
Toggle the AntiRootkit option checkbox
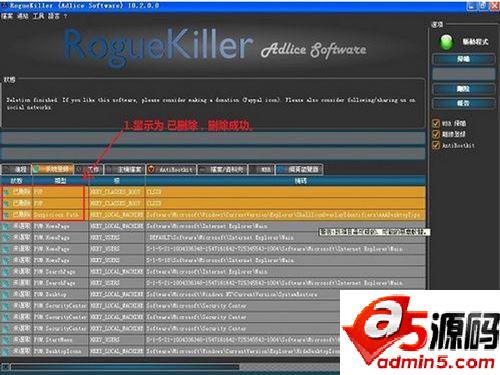[436, 145]
